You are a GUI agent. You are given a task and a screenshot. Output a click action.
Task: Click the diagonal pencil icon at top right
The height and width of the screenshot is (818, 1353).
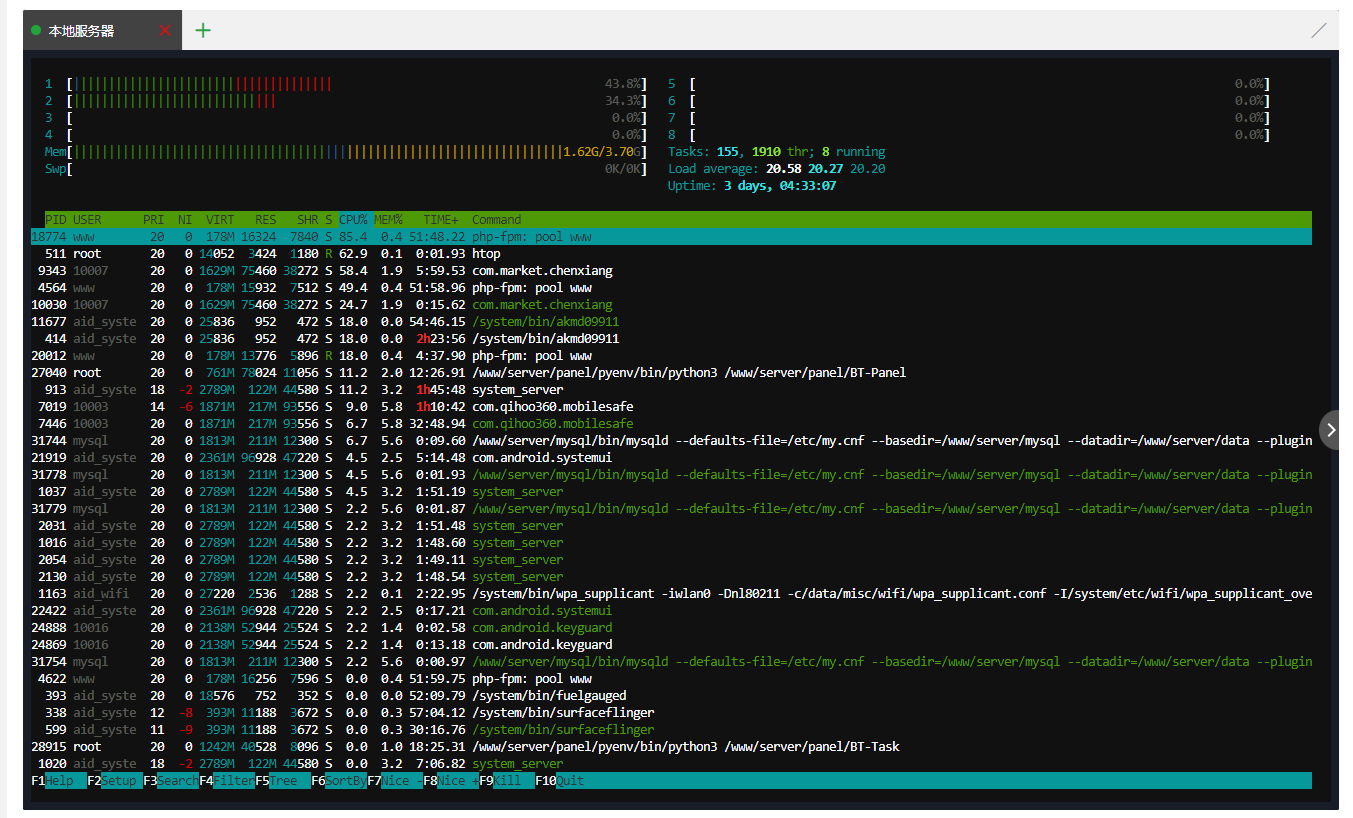[x=1319, y=31]
